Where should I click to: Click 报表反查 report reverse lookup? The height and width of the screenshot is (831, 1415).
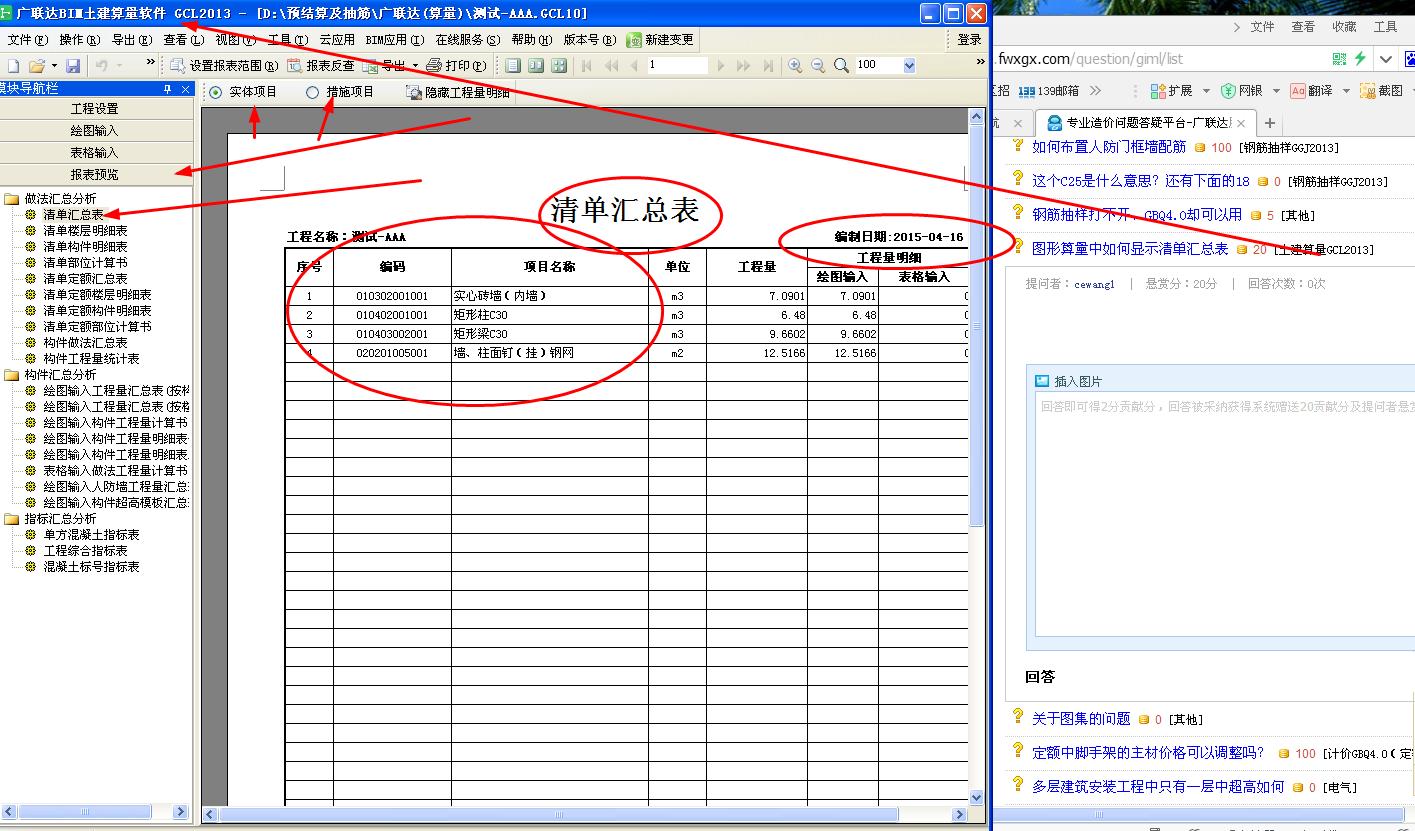click(321, 65)
